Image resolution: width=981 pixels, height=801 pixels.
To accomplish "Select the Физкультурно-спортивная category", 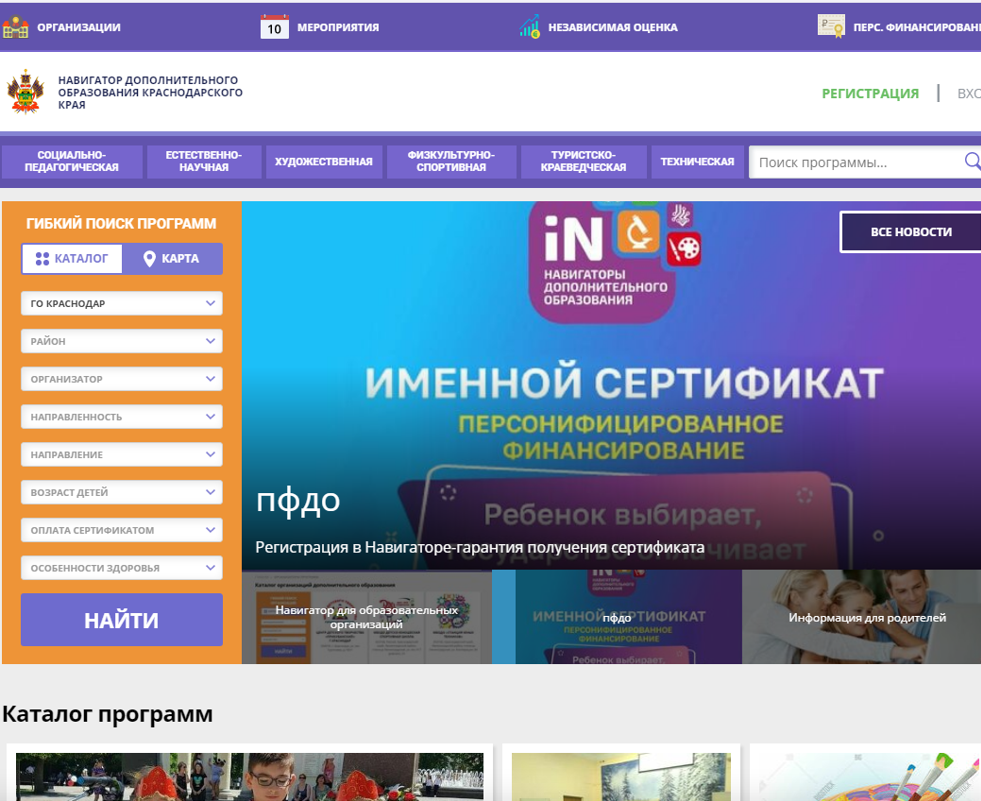I will tap(451, 161).
